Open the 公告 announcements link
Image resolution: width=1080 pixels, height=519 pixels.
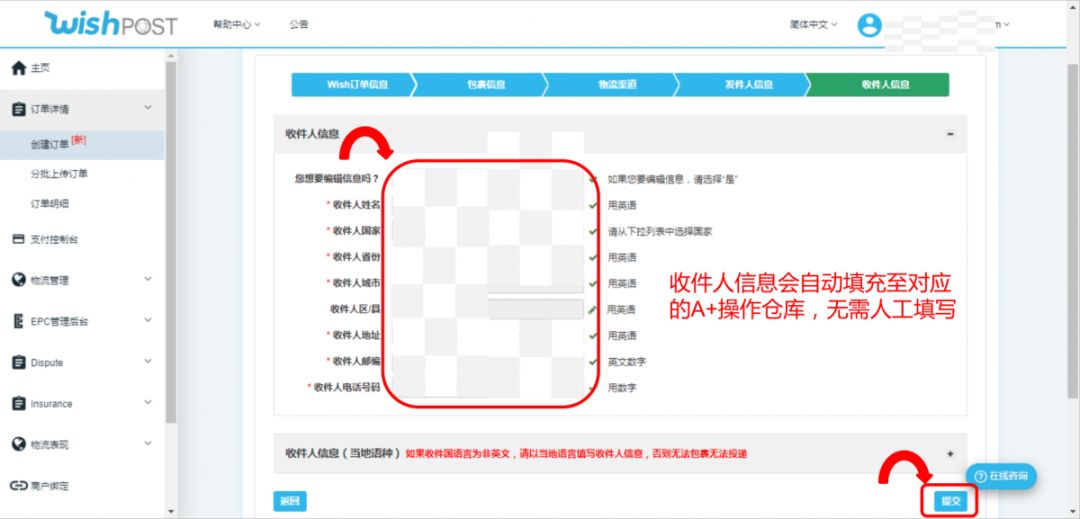(299, 24)
